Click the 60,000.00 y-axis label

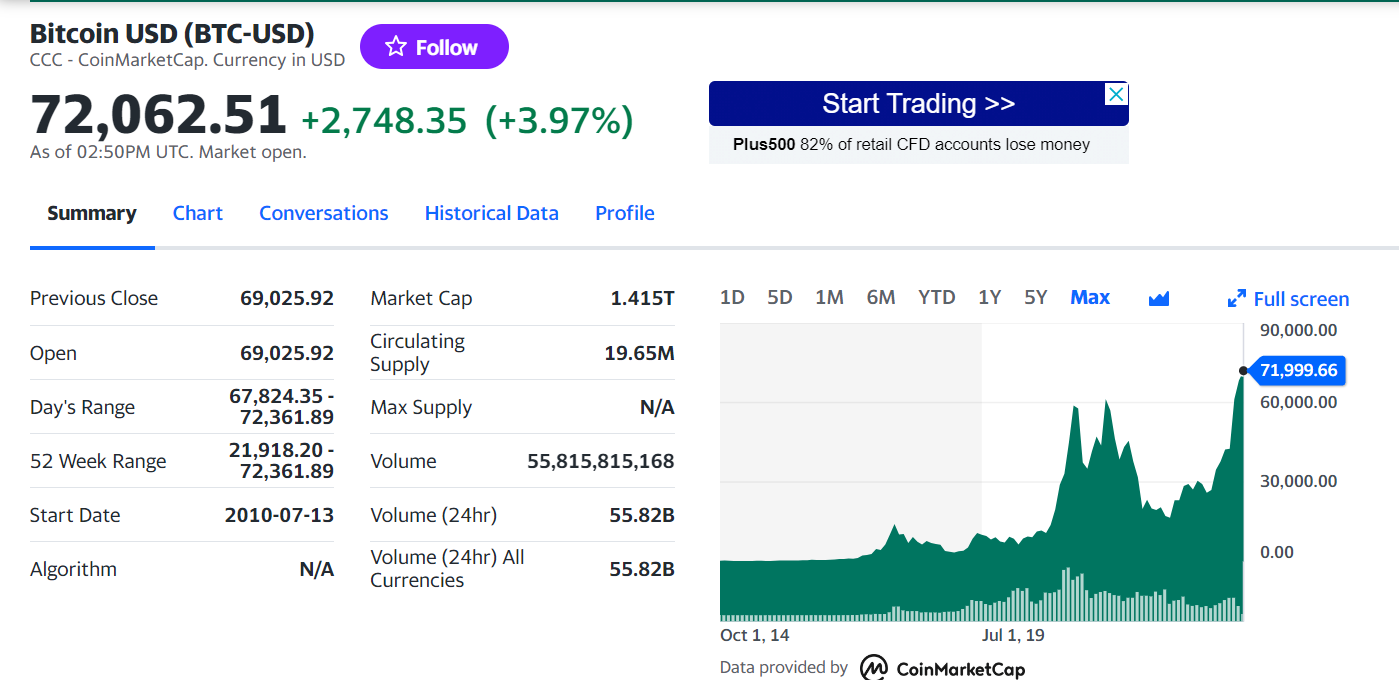point(1298,402)
